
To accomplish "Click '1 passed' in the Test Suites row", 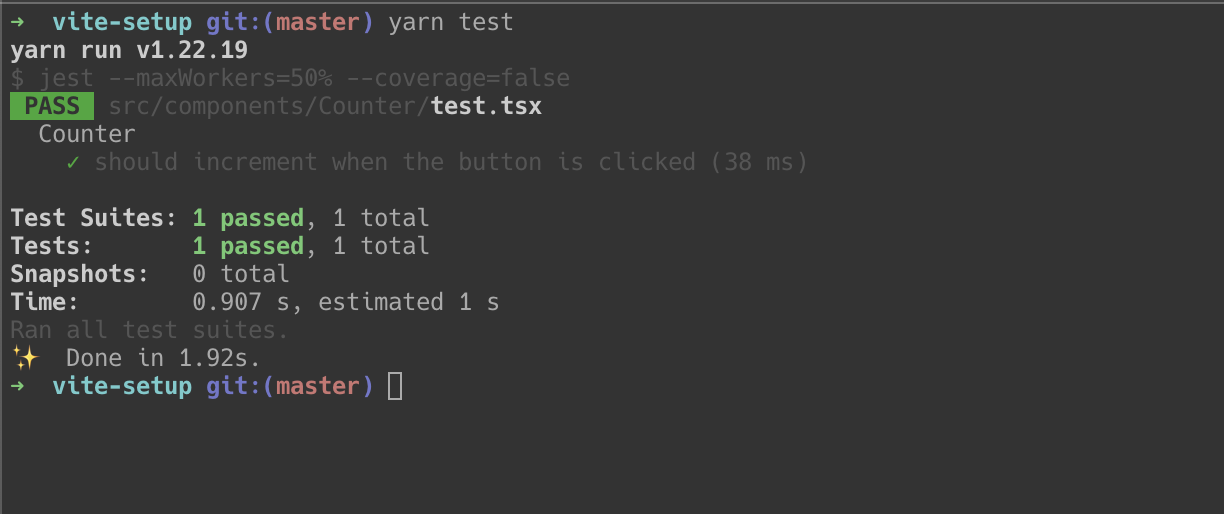I will coord(248,218).
